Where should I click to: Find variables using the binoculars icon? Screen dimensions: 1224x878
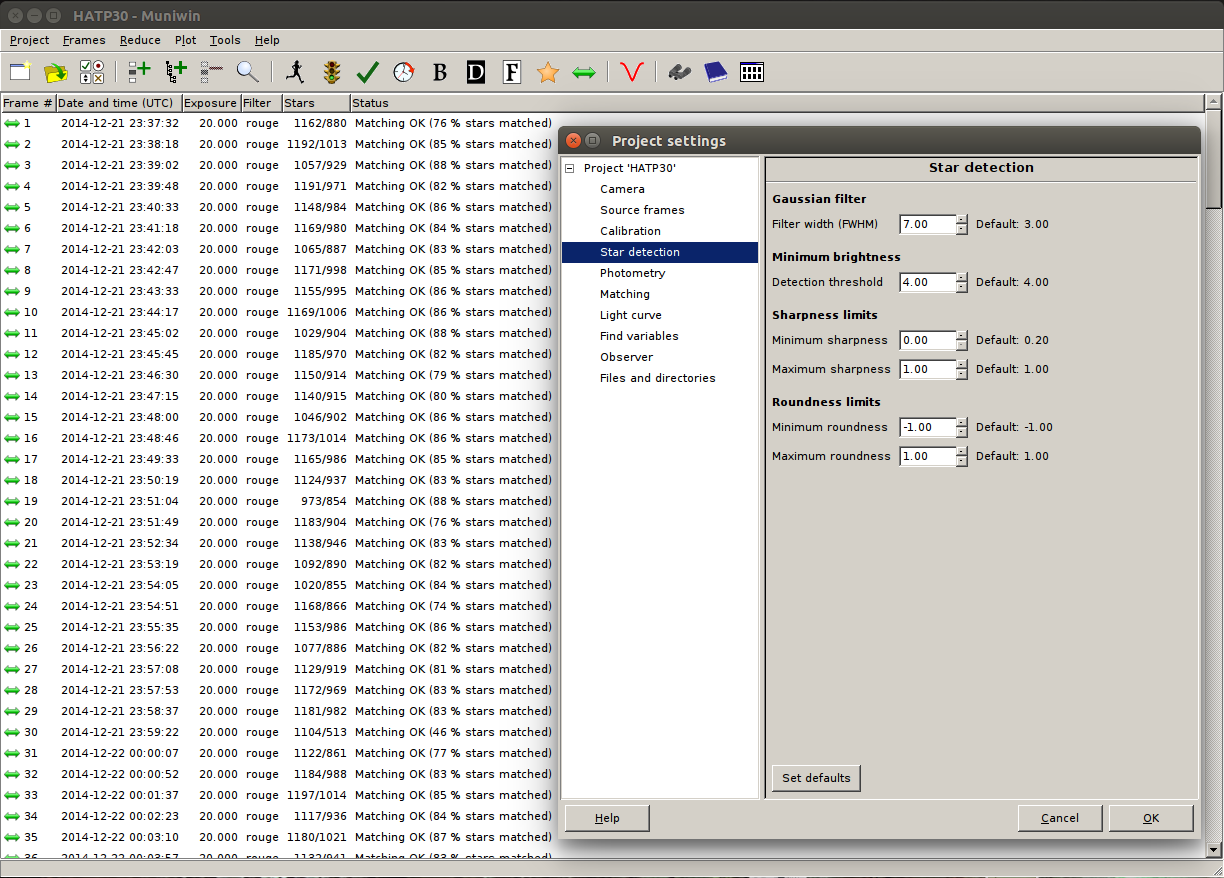[679, 72]
